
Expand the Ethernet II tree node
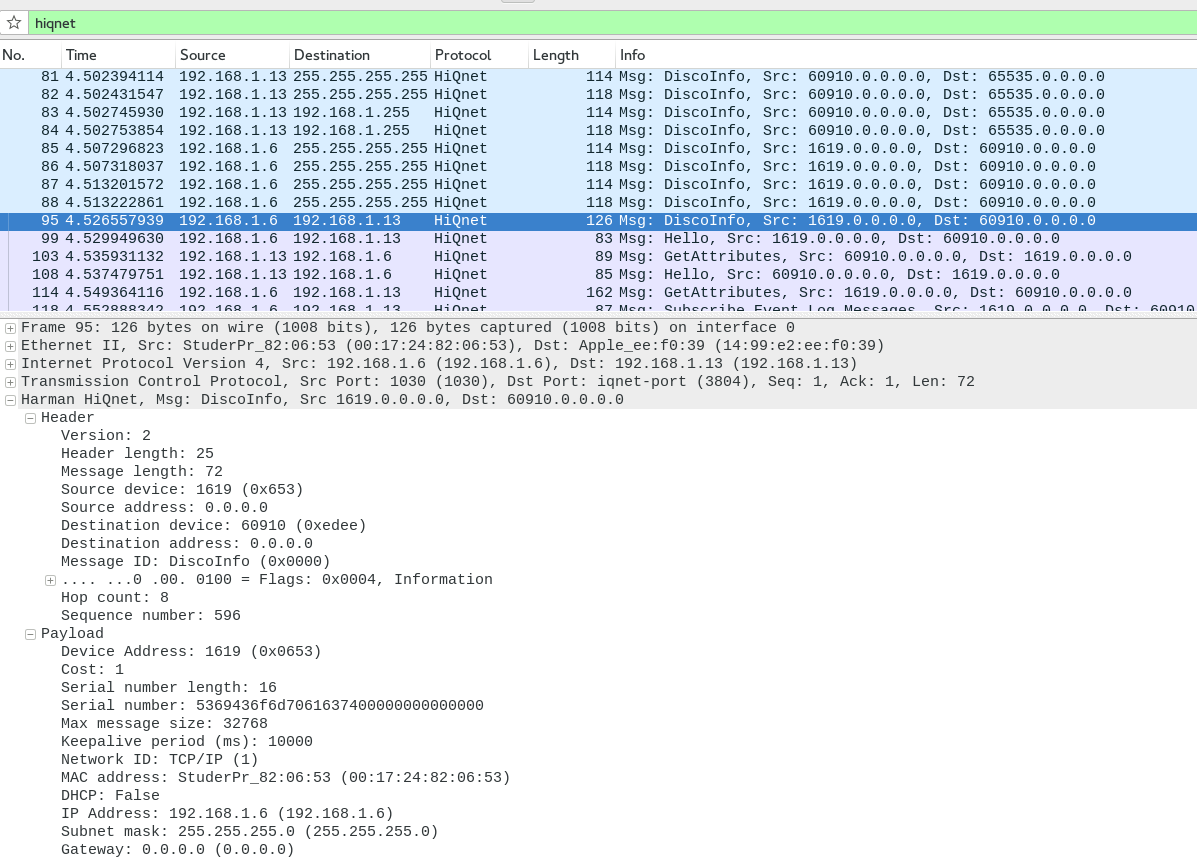click(x=10, y=346)
